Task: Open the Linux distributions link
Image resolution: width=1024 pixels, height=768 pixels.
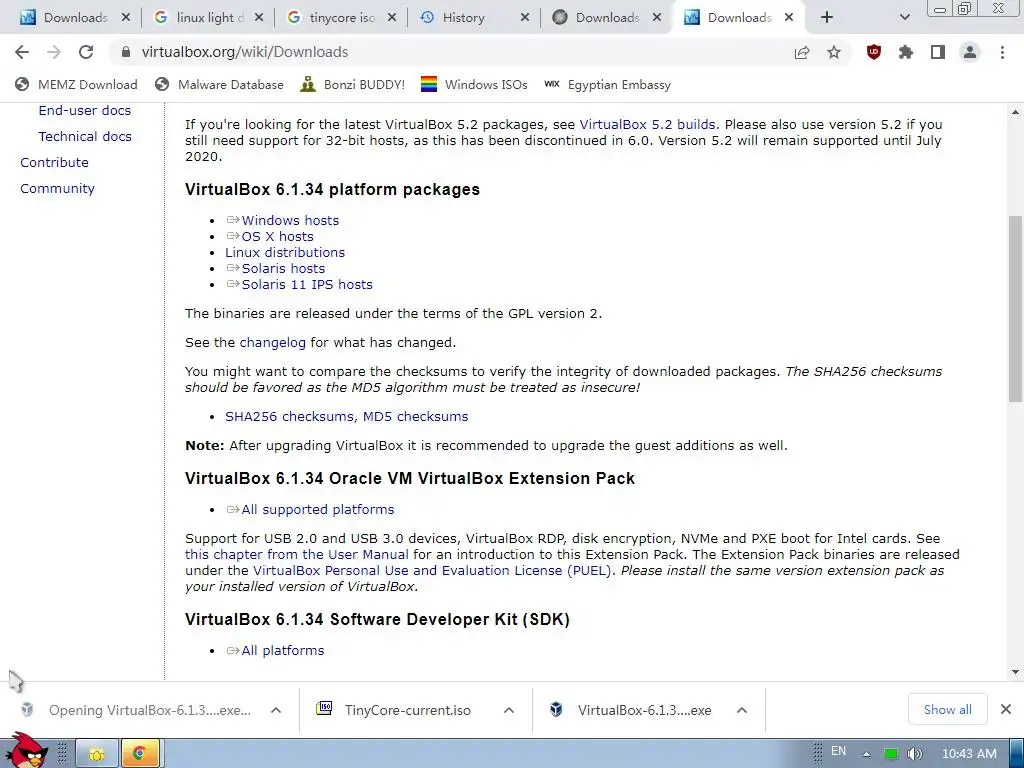Action: 285,253
